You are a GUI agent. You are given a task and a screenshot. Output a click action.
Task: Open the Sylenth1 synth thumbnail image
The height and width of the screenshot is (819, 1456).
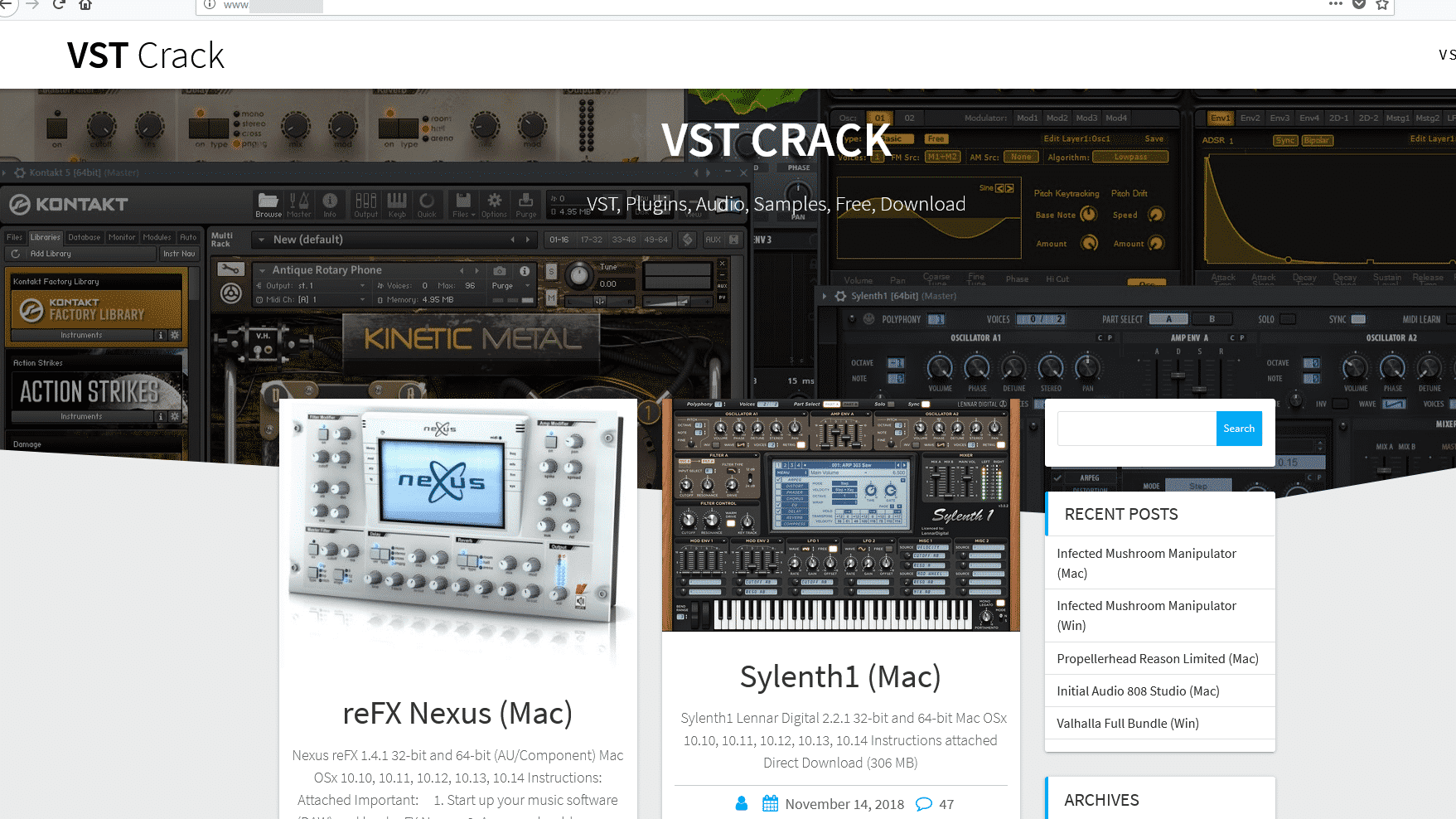(841, 515)
